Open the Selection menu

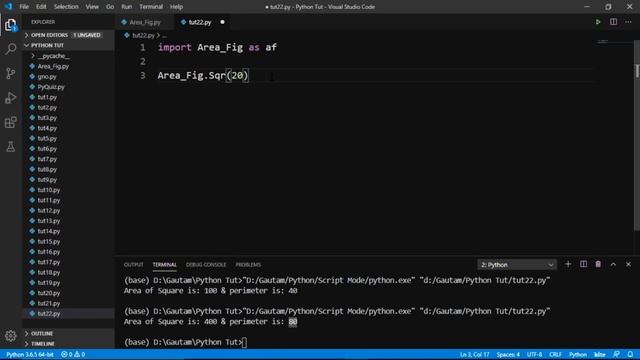[x=66, y=7]
